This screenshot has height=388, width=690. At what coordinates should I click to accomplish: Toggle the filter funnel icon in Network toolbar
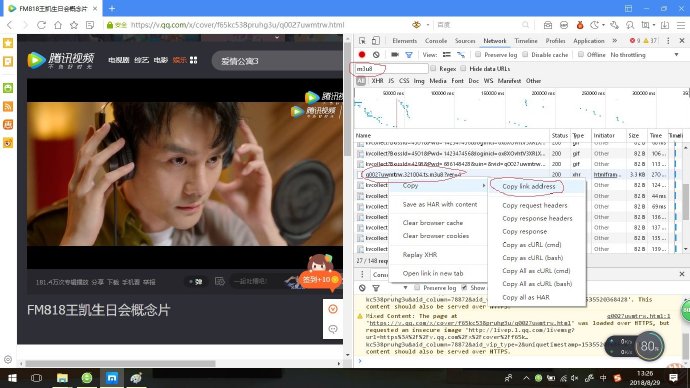coord(409,55)
